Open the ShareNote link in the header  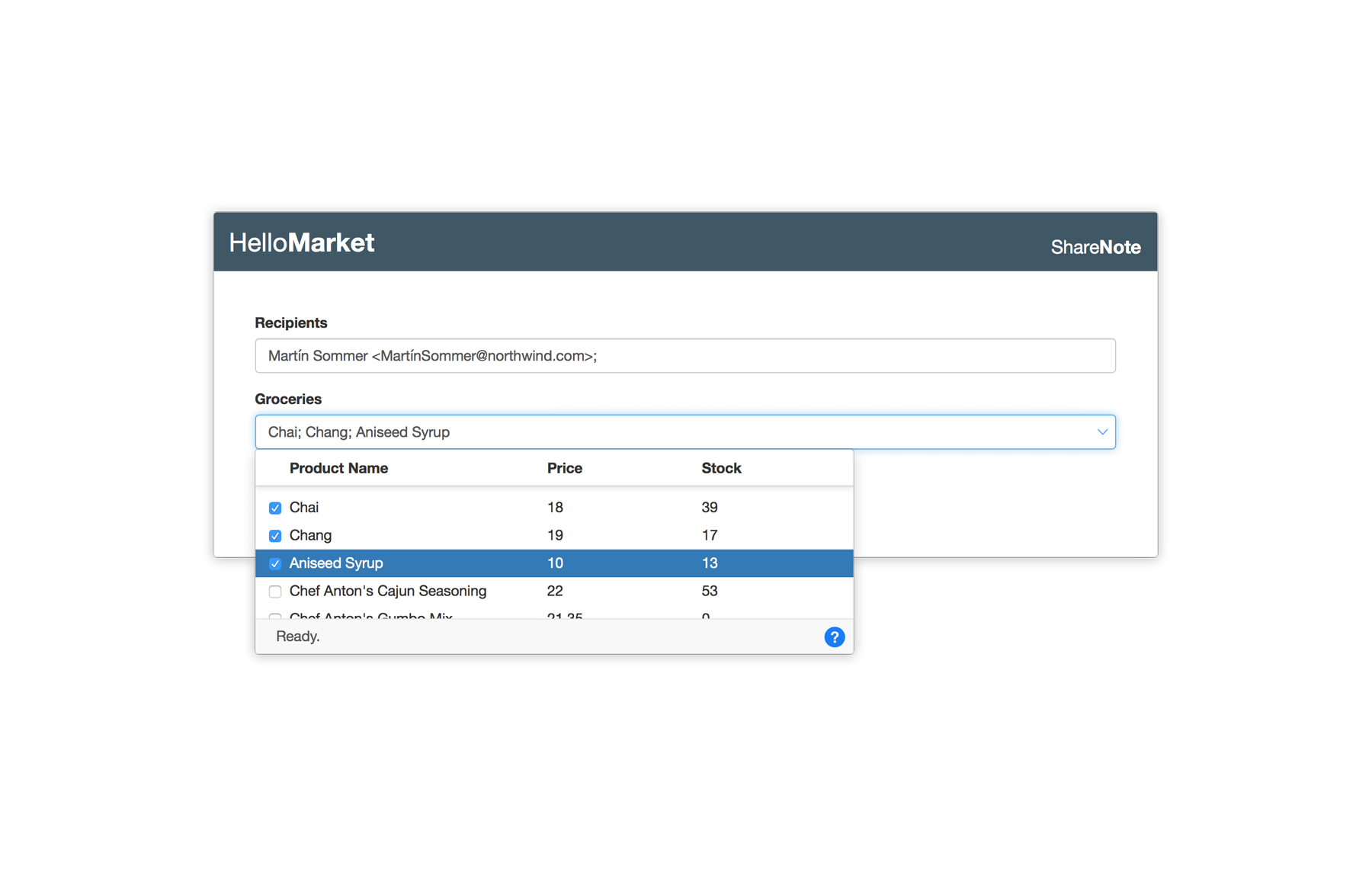[x=1095, y=247]
